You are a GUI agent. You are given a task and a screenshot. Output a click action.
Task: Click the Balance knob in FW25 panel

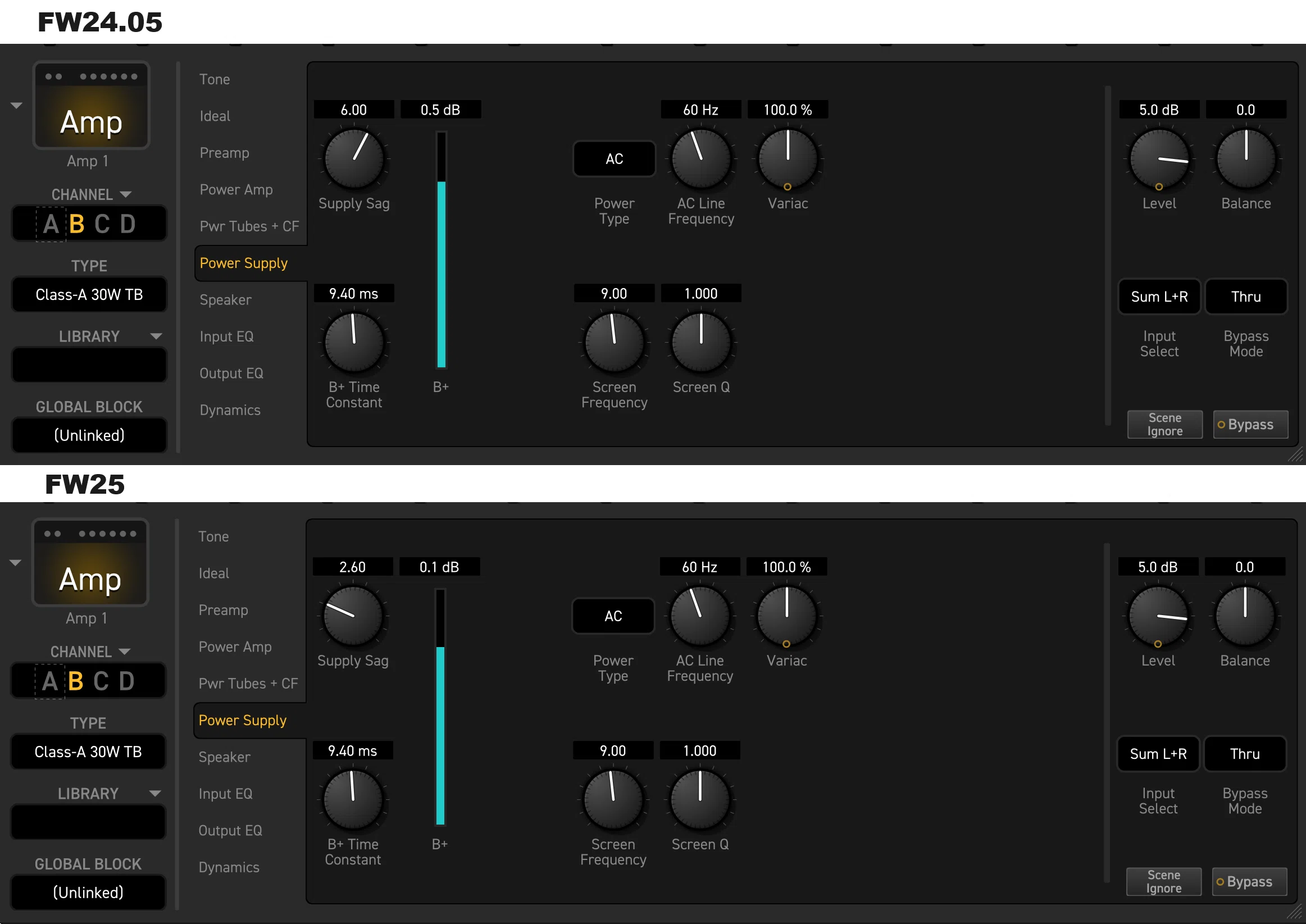(1245, 616)
